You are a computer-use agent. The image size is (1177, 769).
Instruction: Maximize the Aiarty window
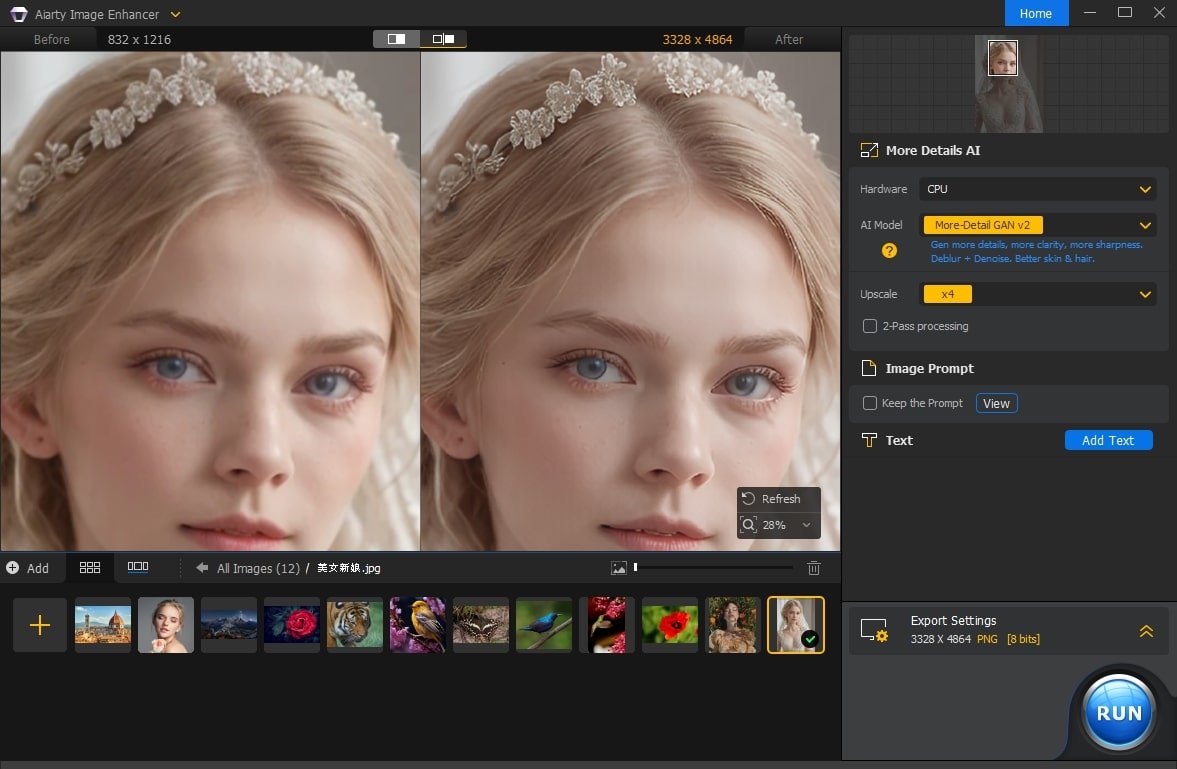(1124, 13)
